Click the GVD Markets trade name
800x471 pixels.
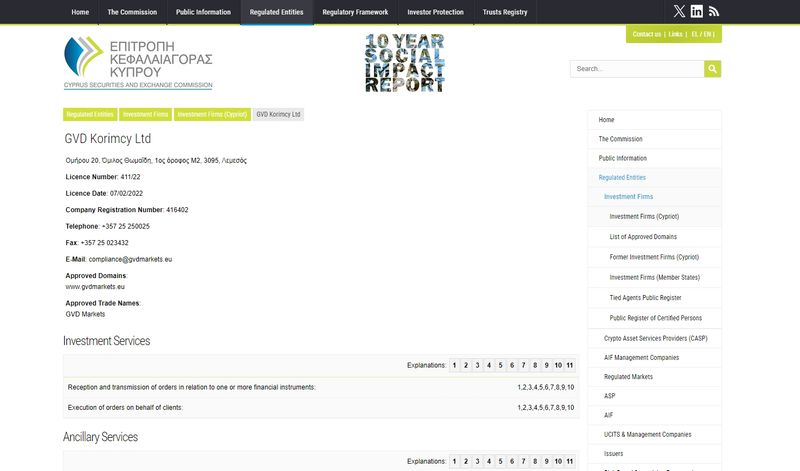tap(85, 314)
